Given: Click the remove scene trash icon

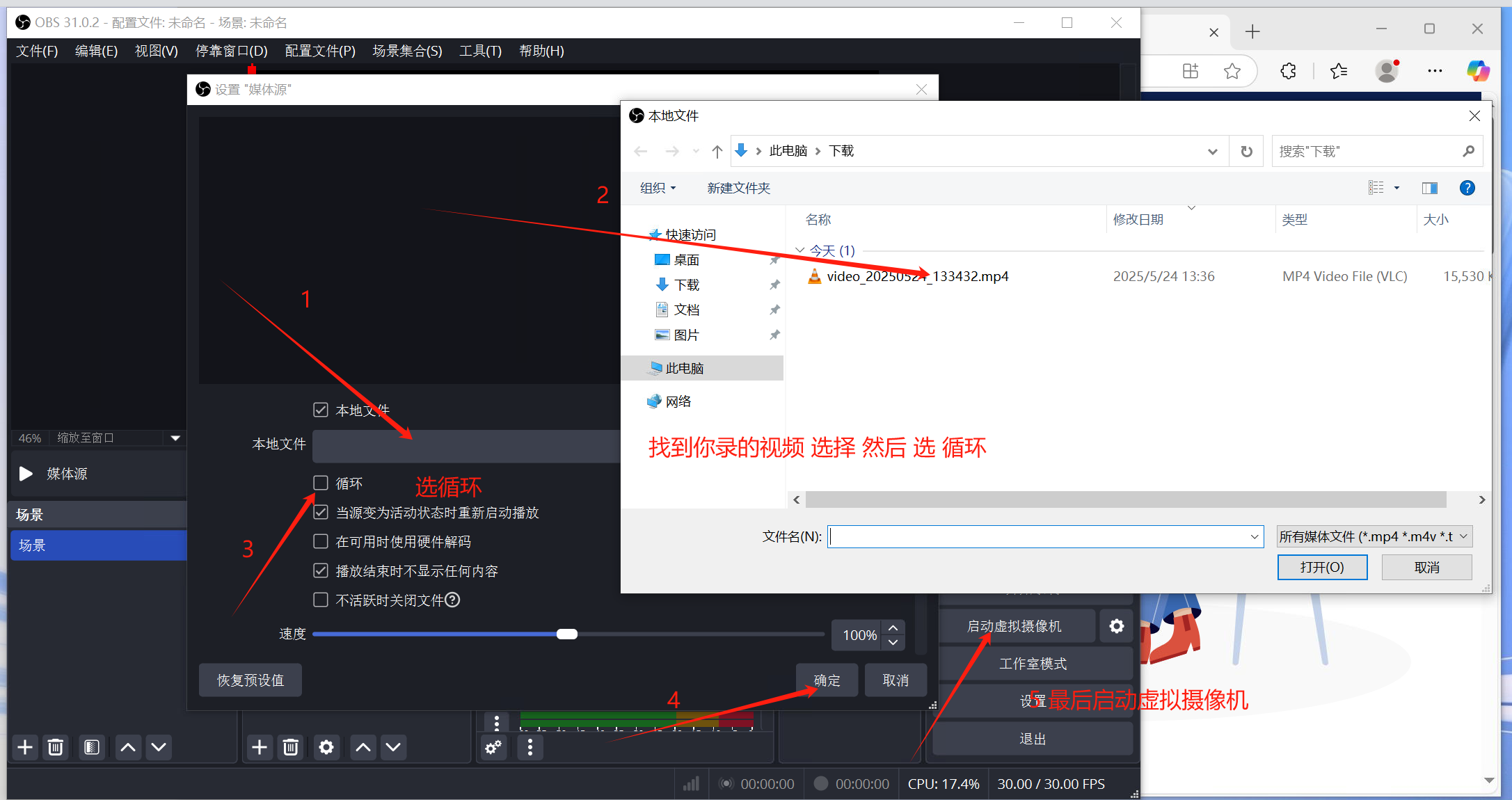Looking at the screenshot, I should 56,747.
